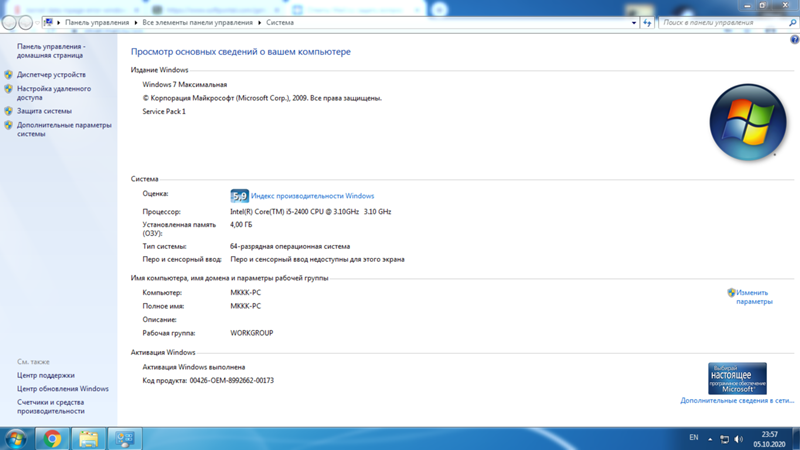
Task: Go to Панель управления домашняя страница
Action: pos(51,51)
